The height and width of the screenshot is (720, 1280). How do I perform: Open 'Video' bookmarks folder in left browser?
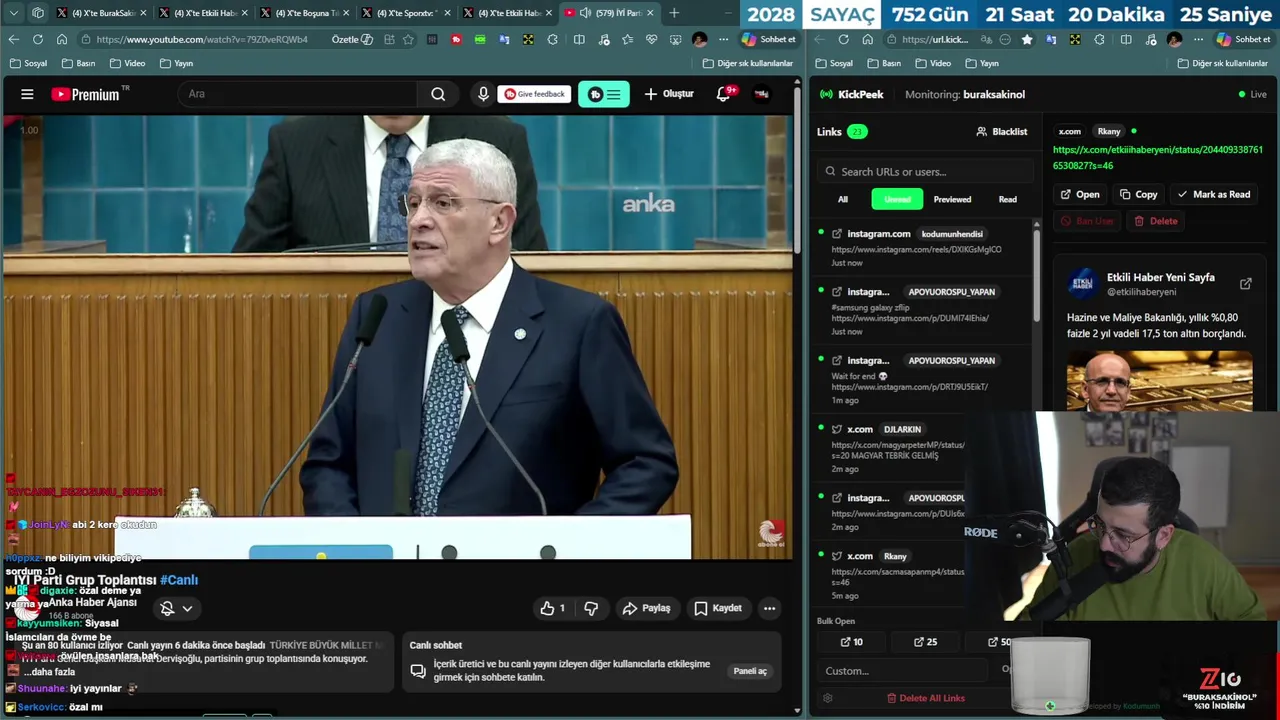(127, 63)
